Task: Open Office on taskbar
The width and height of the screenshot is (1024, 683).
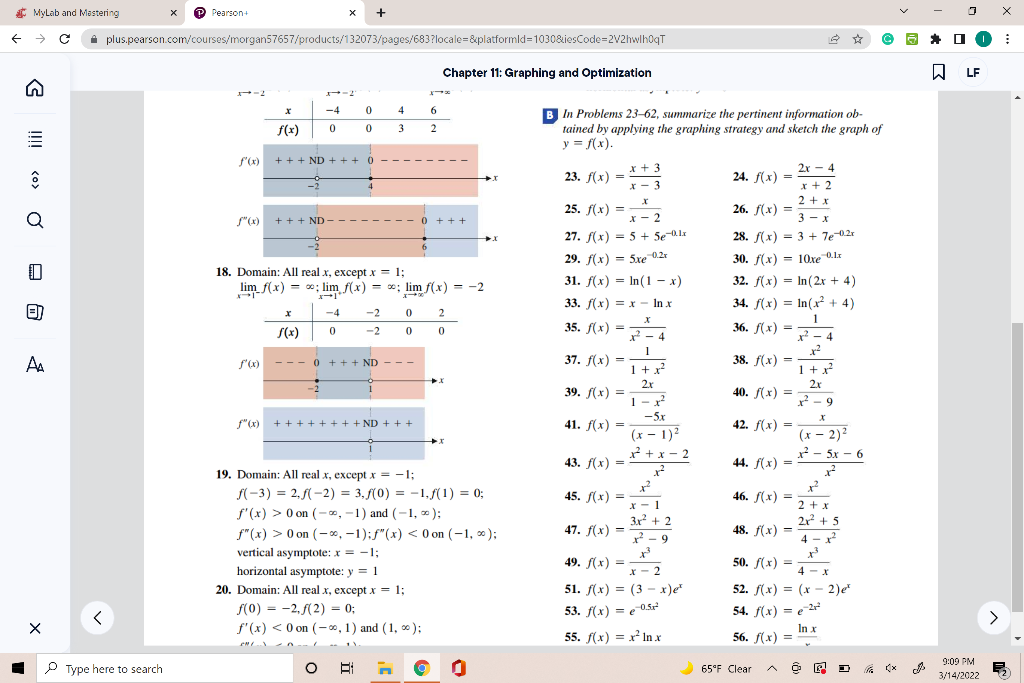Action: click(458, 668)
